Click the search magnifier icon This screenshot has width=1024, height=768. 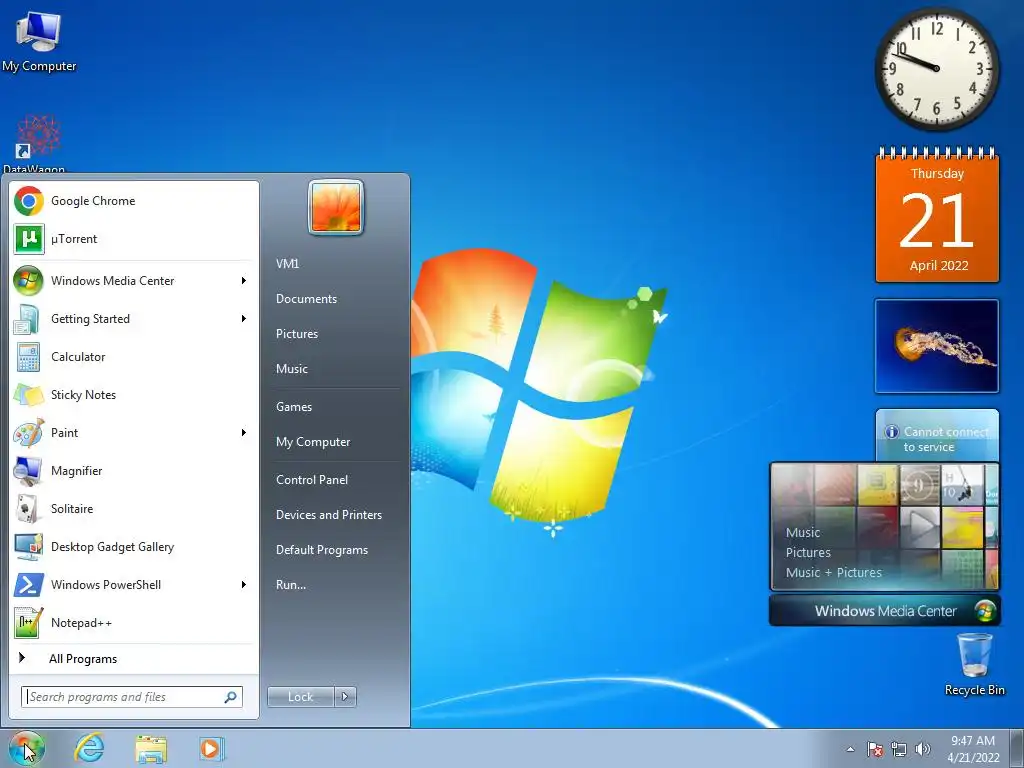231,697
